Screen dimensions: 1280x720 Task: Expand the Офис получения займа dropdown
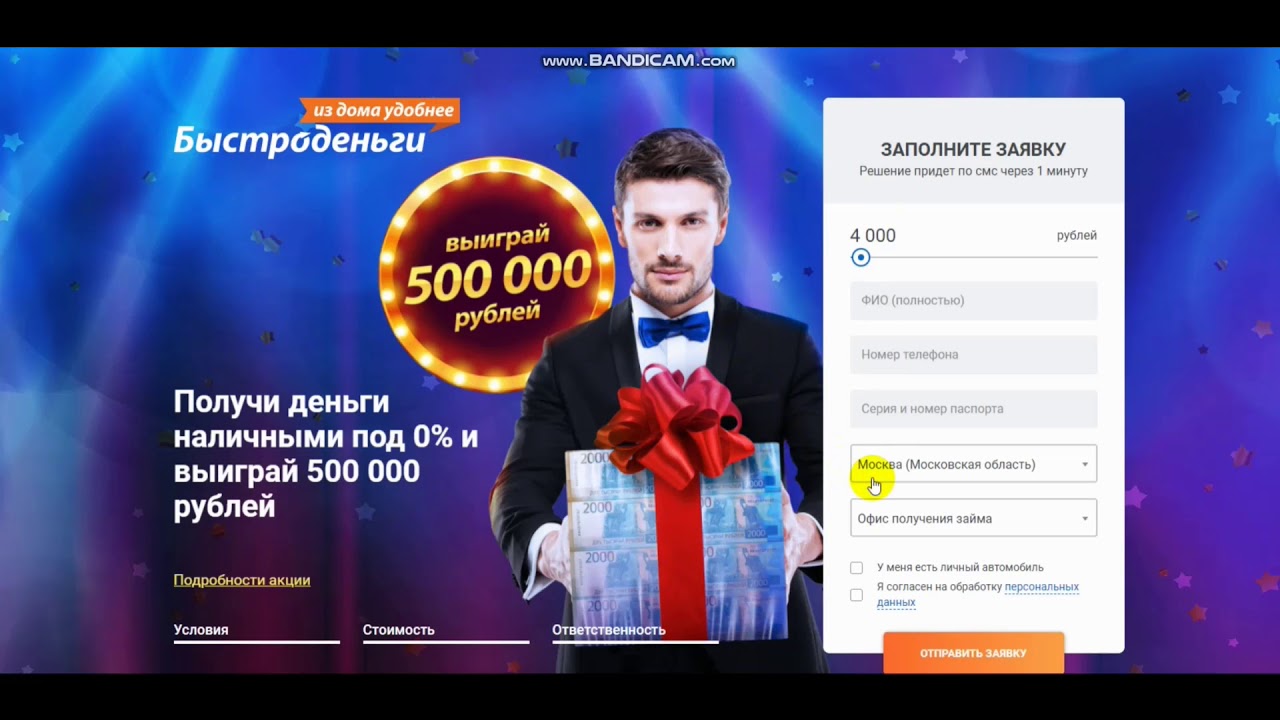[x=973, y=518]
